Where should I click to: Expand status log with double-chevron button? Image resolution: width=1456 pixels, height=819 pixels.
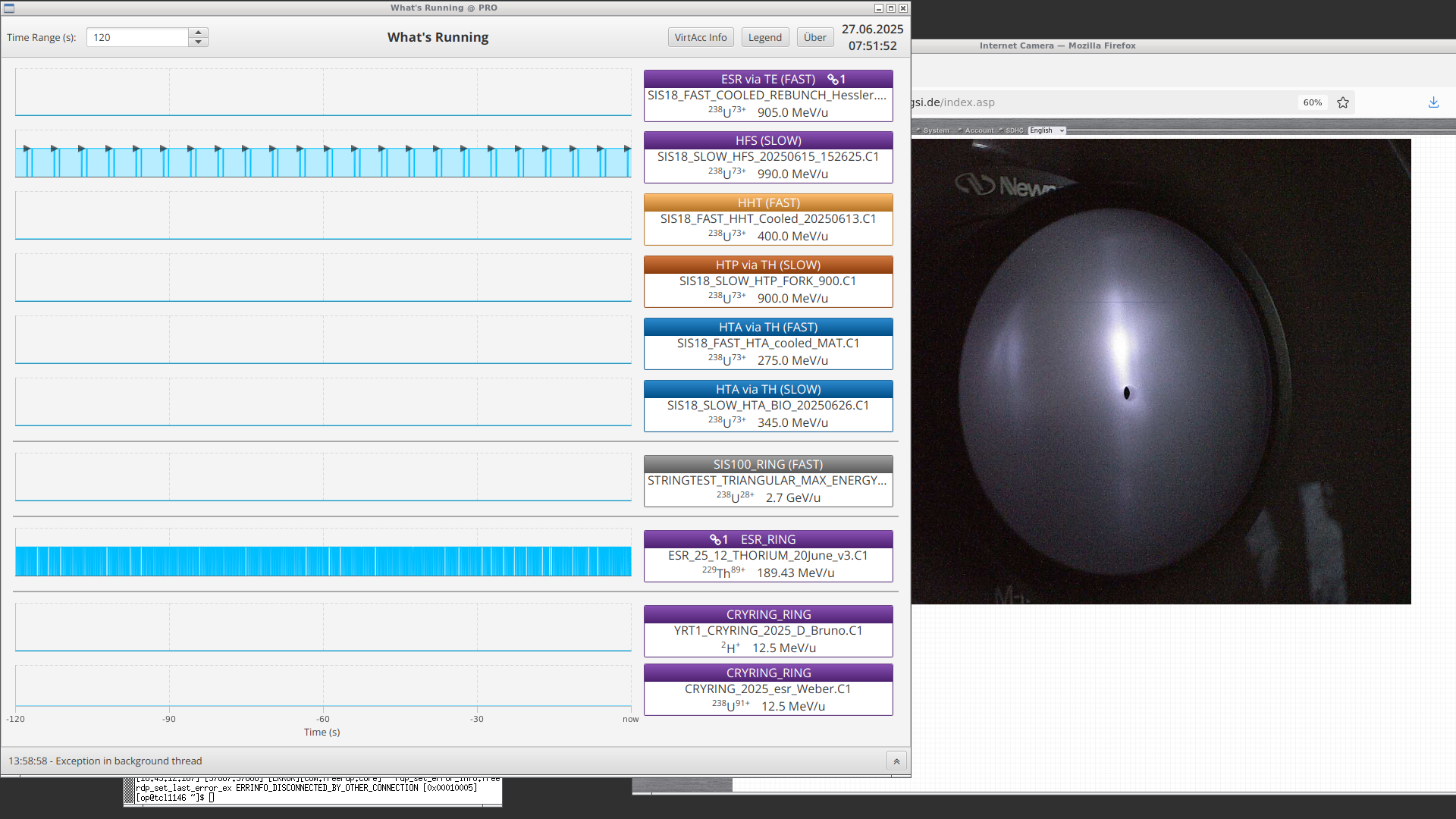896,761
